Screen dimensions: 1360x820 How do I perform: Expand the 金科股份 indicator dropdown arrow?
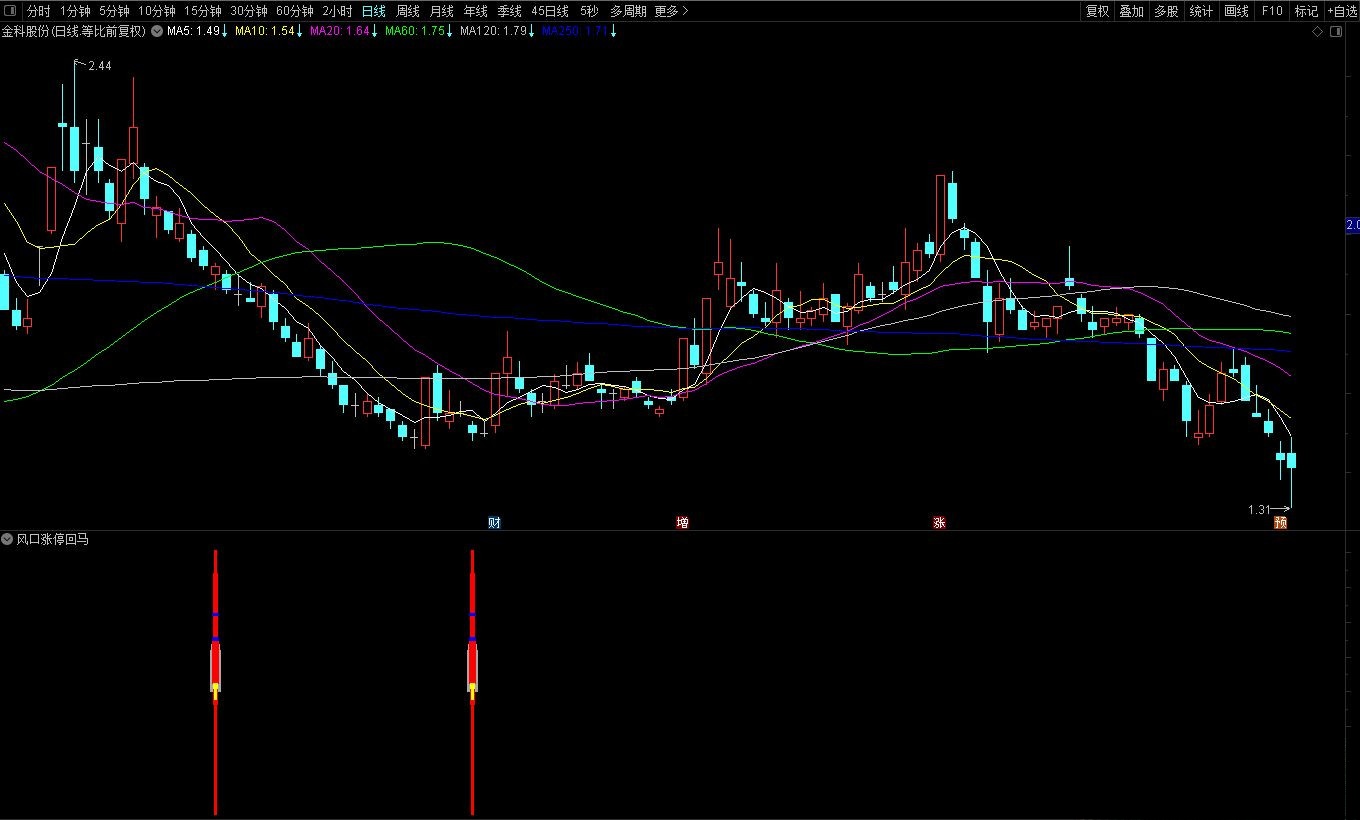(x=157, y=31)
